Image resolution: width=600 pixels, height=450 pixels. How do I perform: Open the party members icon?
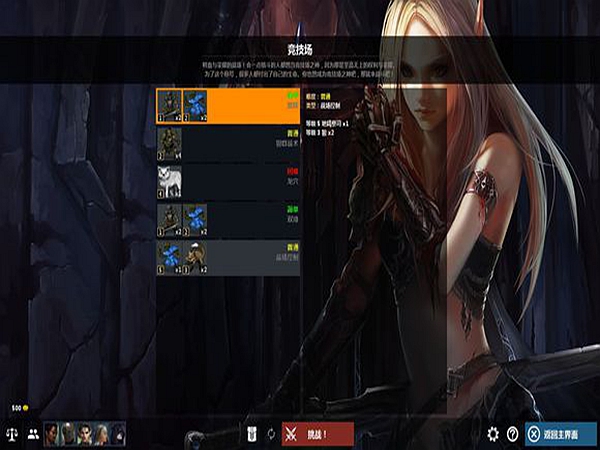33,434
